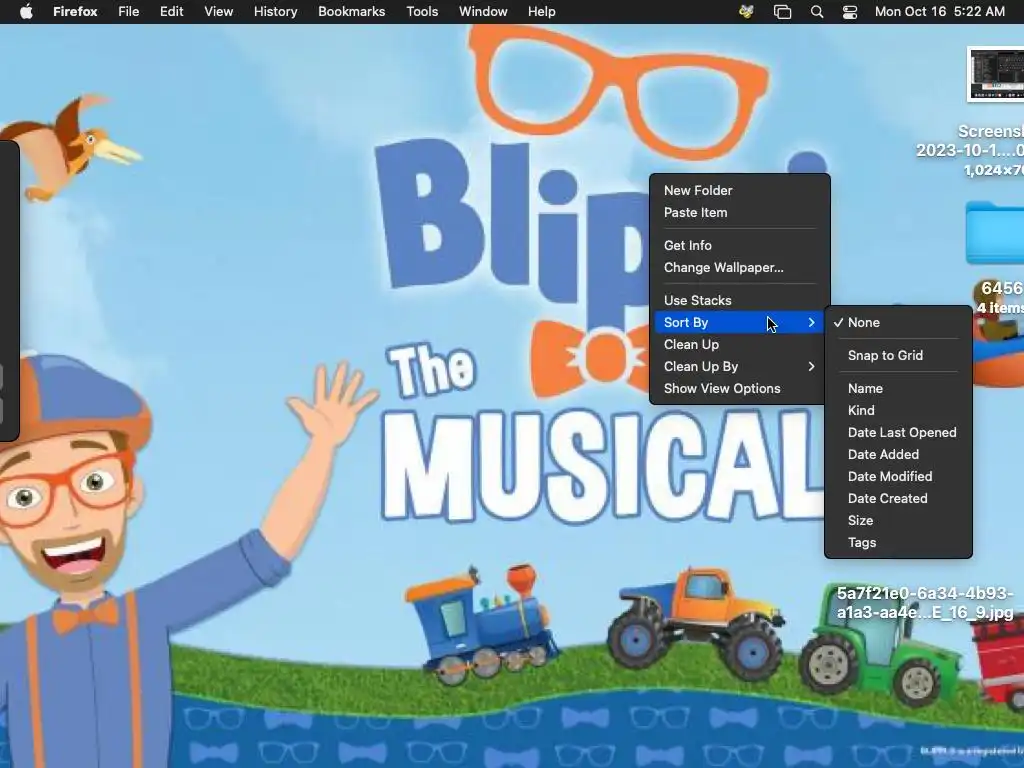Open Spotlight search magnifier icon
This screenshot has width=1024, height=768.
(x=817, y=12)
